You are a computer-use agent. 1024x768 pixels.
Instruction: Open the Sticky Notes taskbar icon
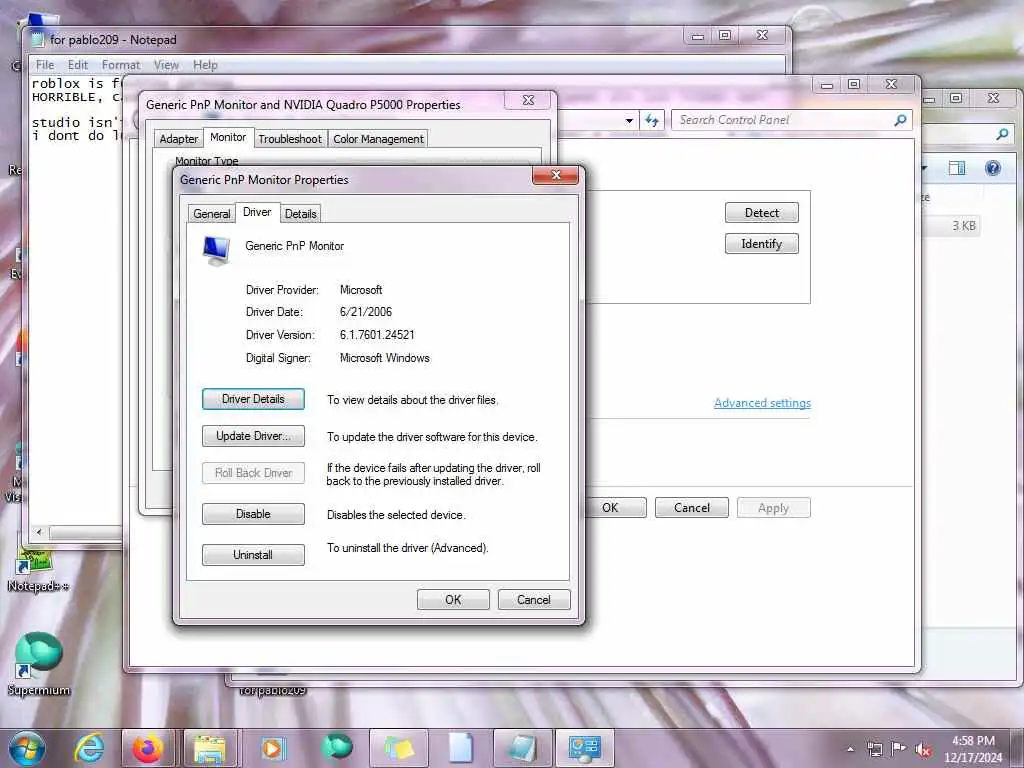tap(399, 748)
